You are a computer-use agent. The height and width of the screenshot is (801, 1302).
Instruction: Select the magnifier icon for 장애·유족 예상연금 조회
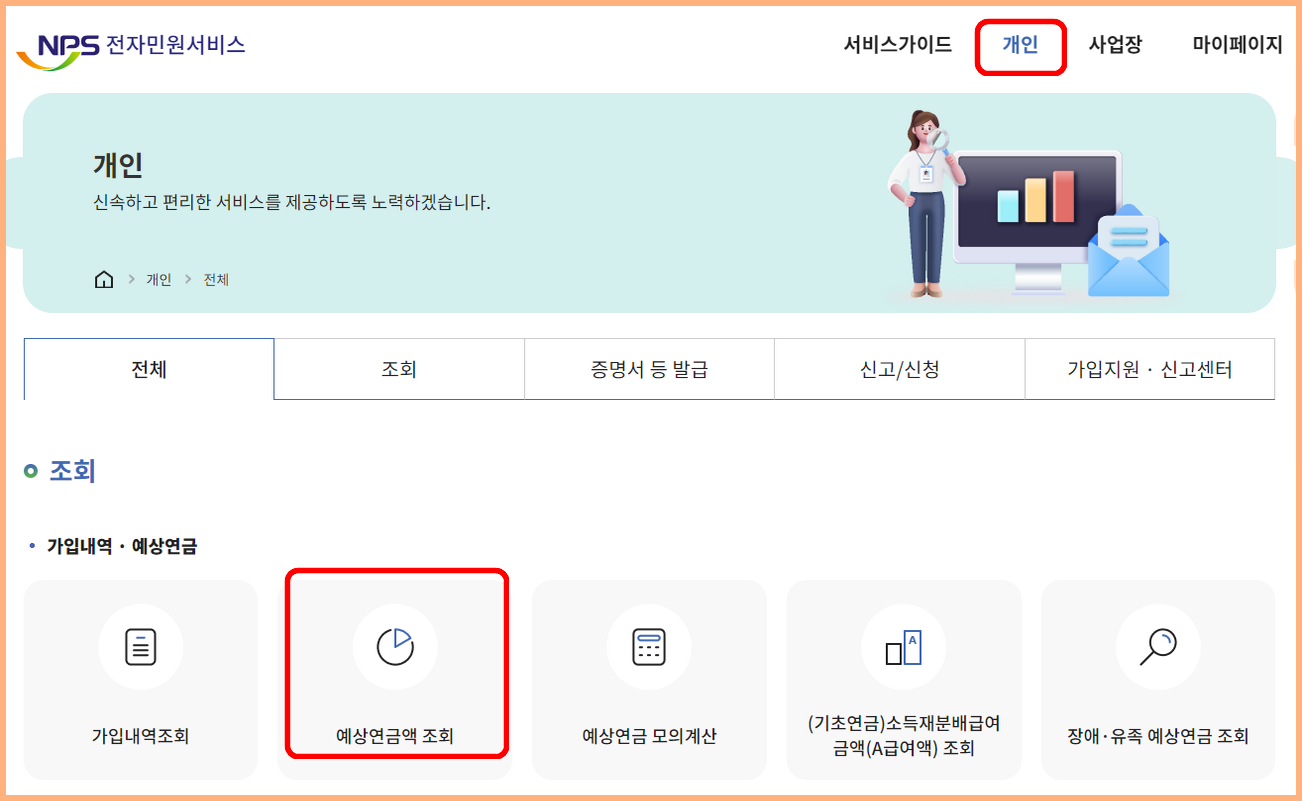pyautogui.click(x=1157, y=646)
